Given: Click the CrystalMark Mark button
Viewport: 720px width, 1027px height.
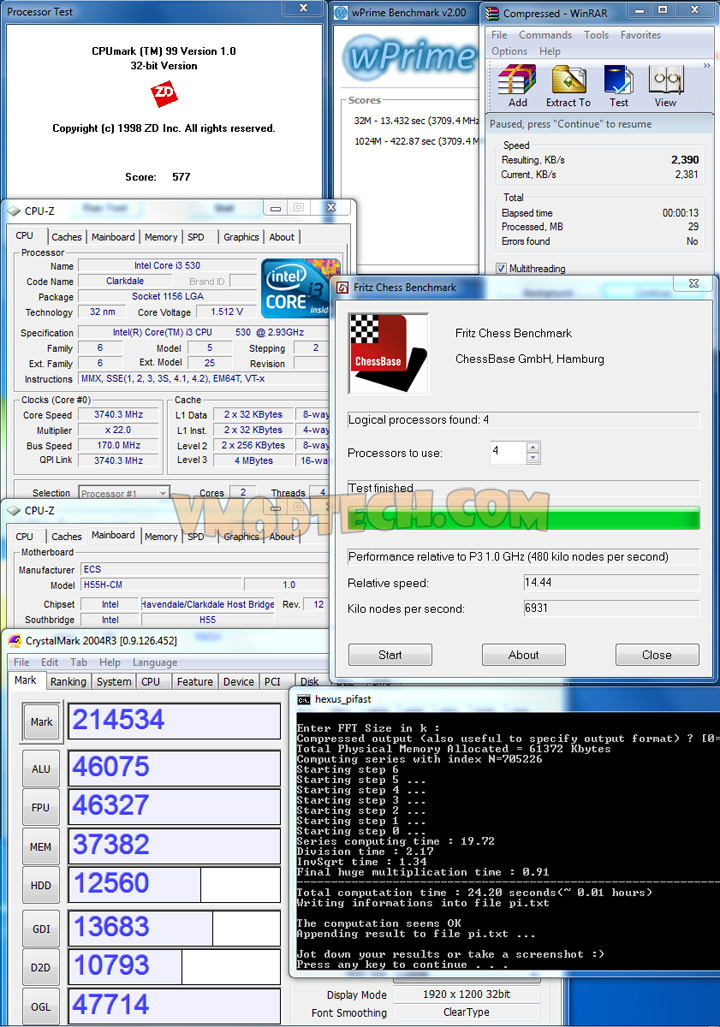Looking at the screenshot, I should [41, 722].
